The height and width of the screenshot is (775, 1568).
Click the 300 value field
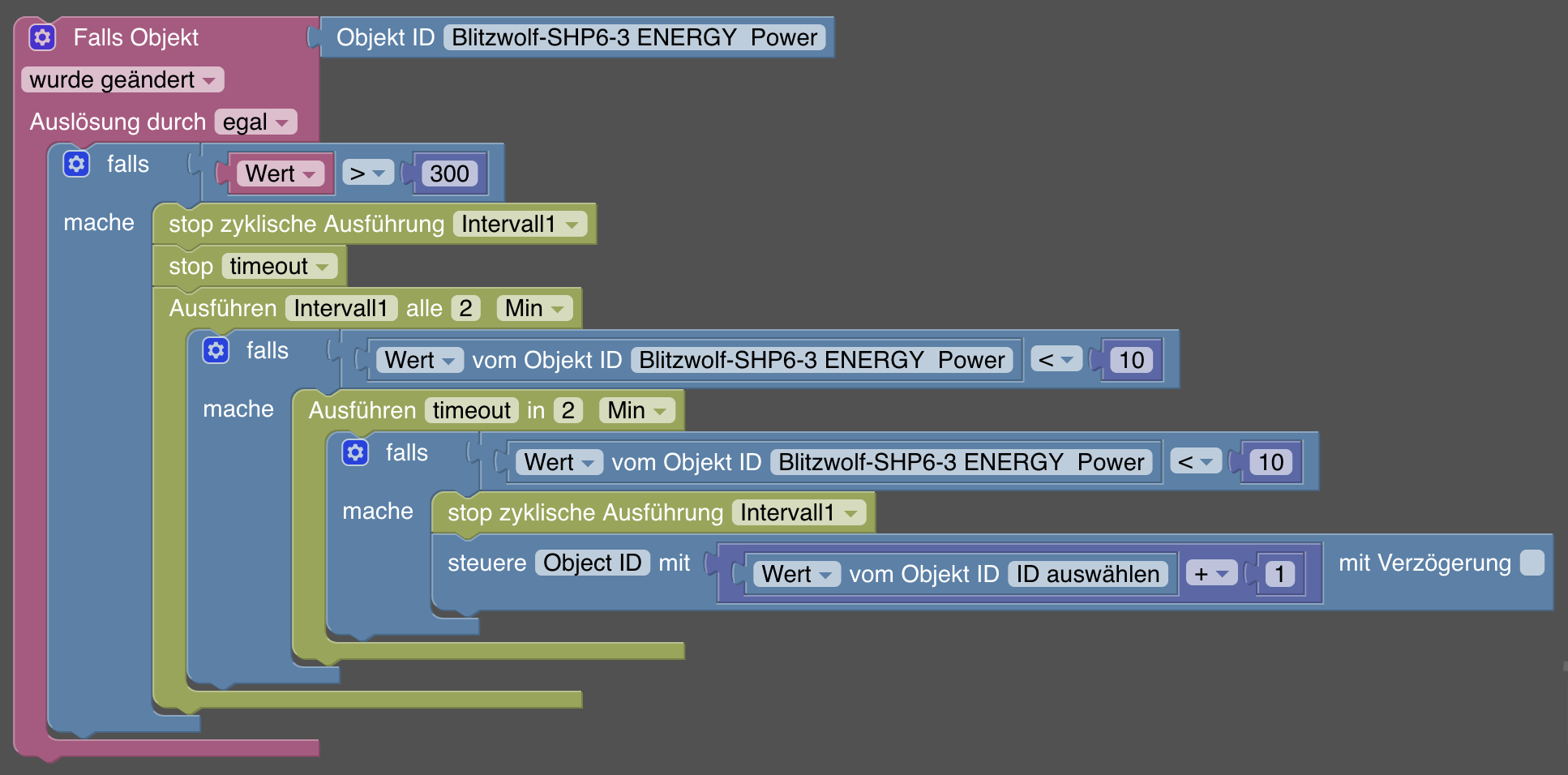click(x=449, y=173)
